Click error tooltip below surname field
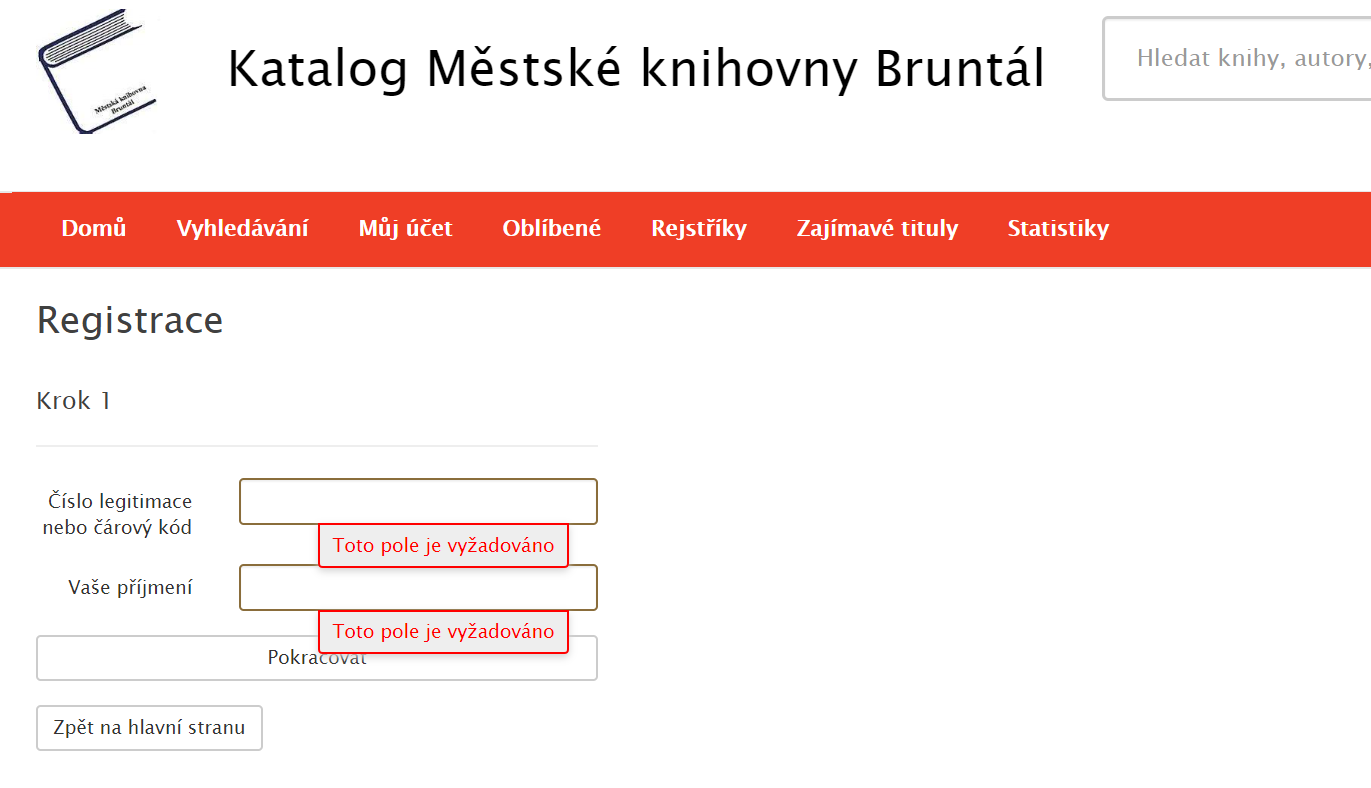This screenshot has width=1371, height=788. click(x=443, y=631)
